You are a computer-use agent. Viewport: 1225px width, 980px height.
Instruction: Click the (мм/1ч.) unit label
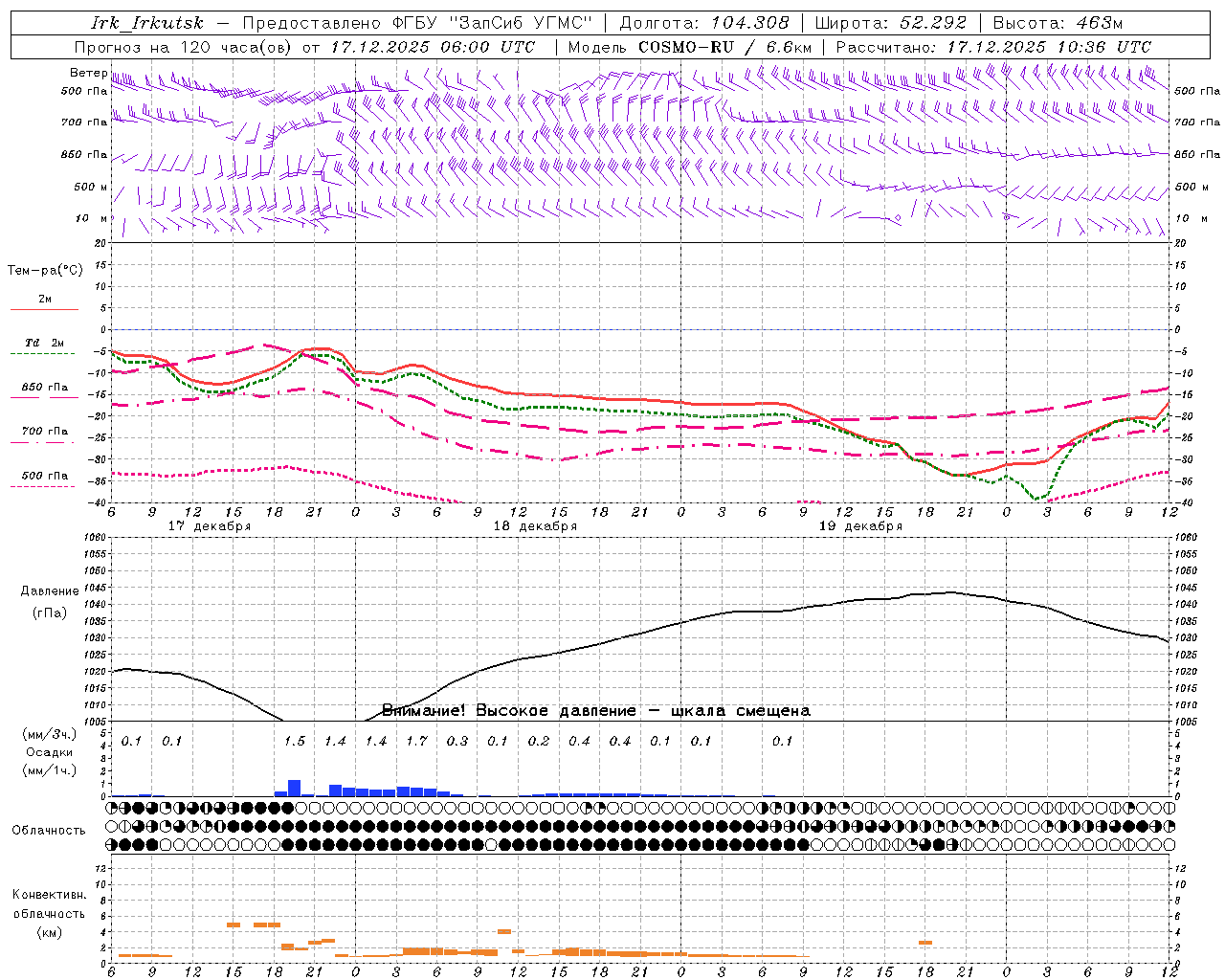49,770
